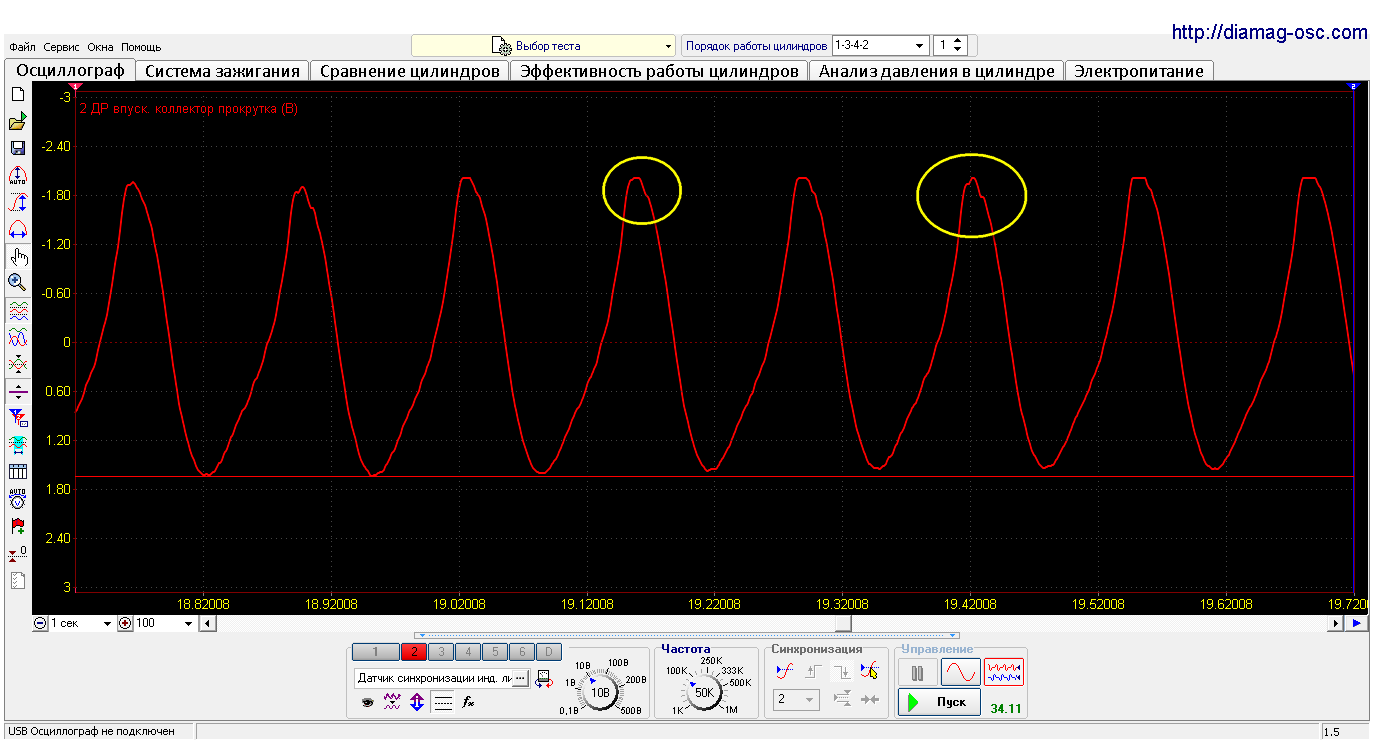The height and width of the screenshot is (744, 1382).
Task: Open the checklist notes icon
Action: click(x=17, y=579)
